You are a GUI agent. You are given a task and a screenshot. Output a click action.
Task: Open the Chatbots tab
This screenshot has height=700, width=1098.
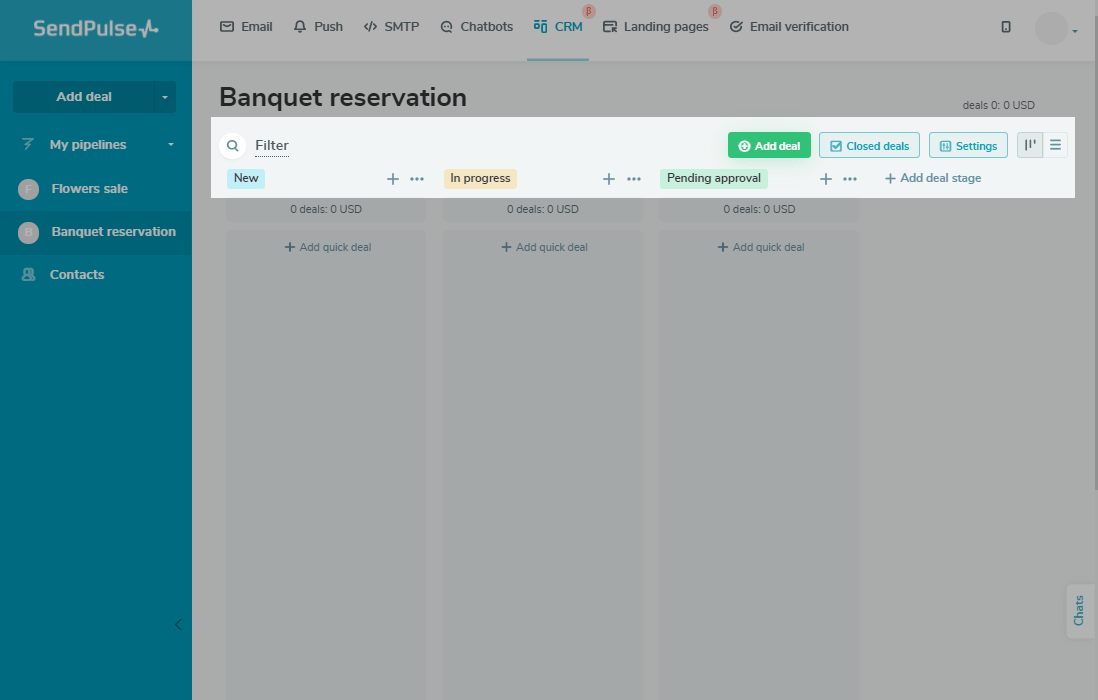point(476,27)
